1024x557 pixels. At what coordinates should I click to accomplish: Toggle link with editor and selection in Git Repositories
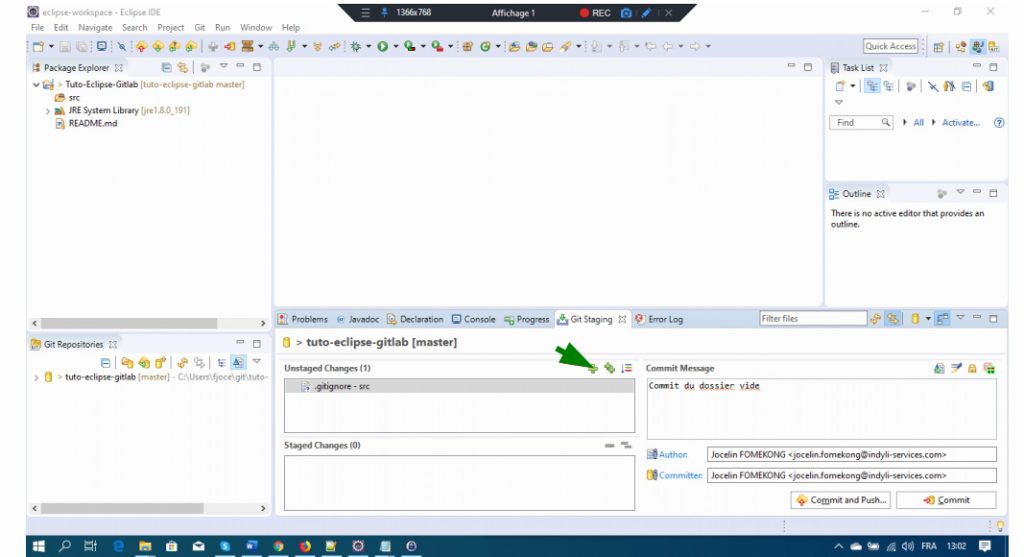click(199, 362)
